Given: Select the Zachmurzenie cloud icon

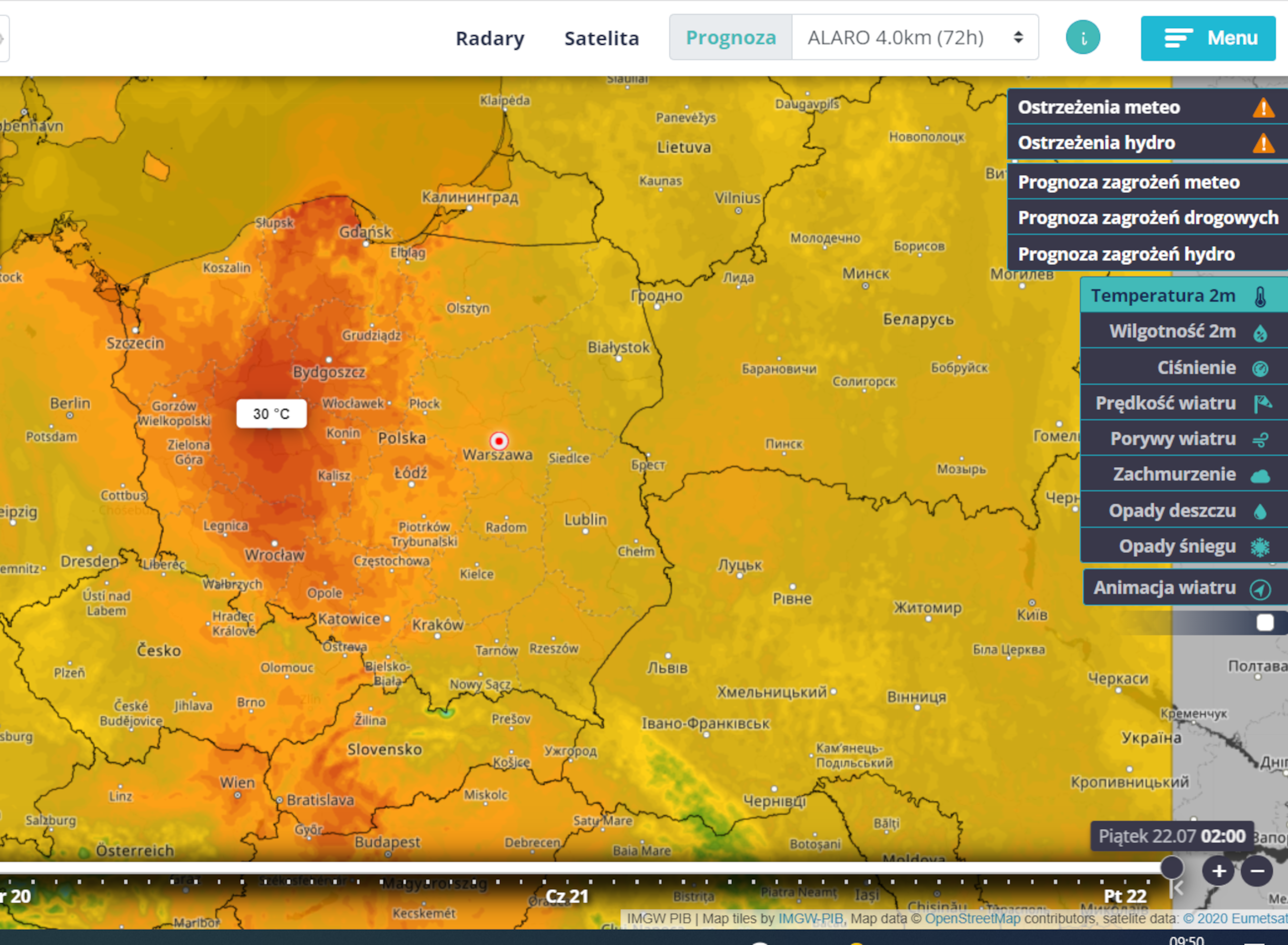Looking at the screenshot, I should (1260, 475).
